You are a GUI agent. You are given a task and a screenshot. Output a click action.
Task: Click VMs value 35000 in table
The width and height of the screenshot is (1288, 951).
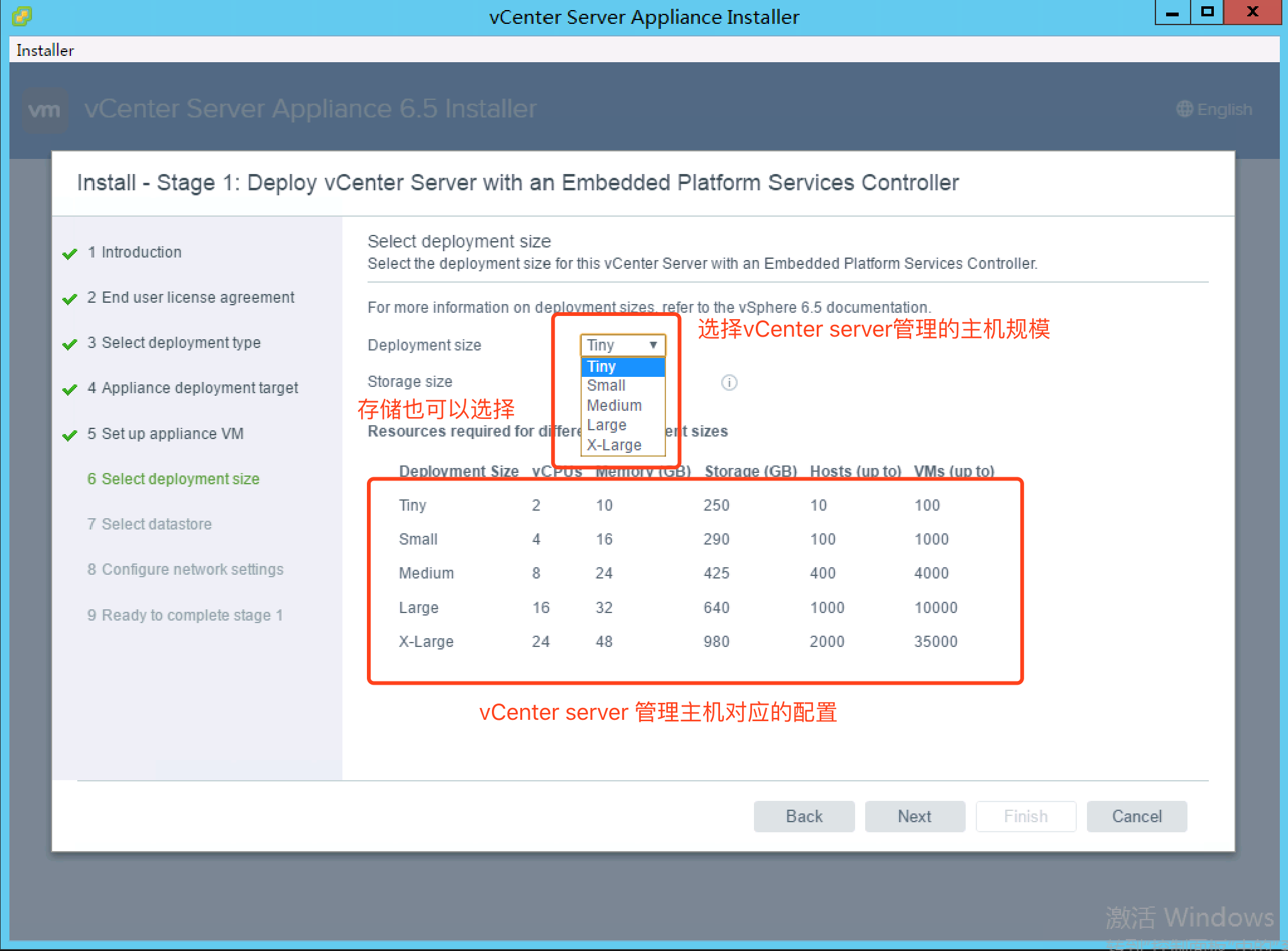pyautogui.click(x=936, y=641)
